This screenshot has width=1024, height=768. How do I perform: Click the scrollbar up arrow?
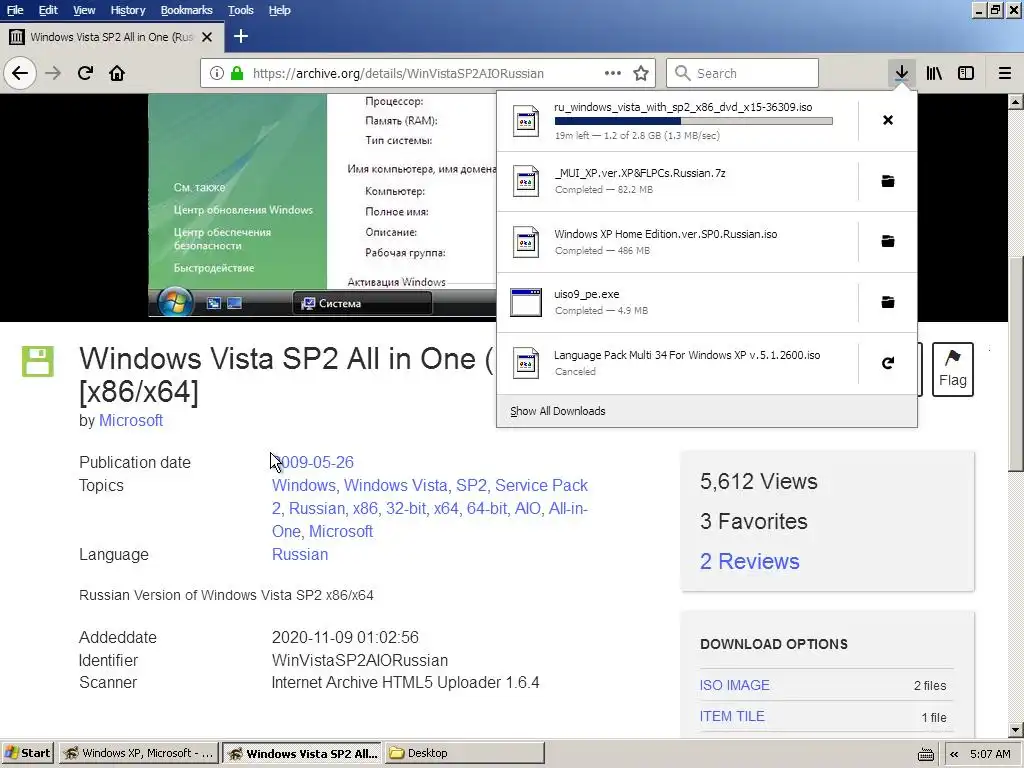1015,101
